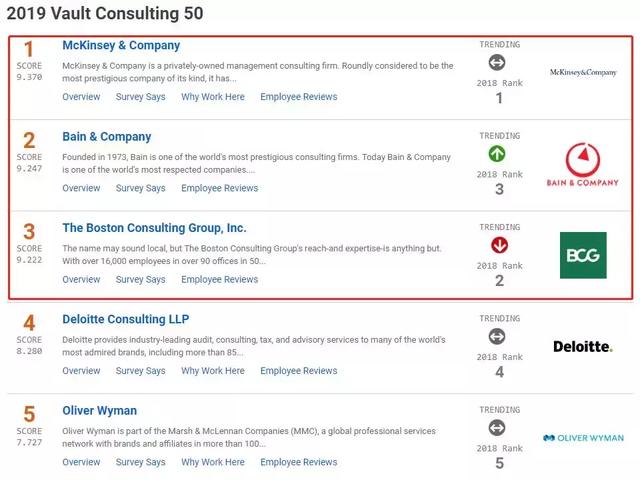
Task: Open Deloitte's Why Work Here link
Action: tap(213, 371)
